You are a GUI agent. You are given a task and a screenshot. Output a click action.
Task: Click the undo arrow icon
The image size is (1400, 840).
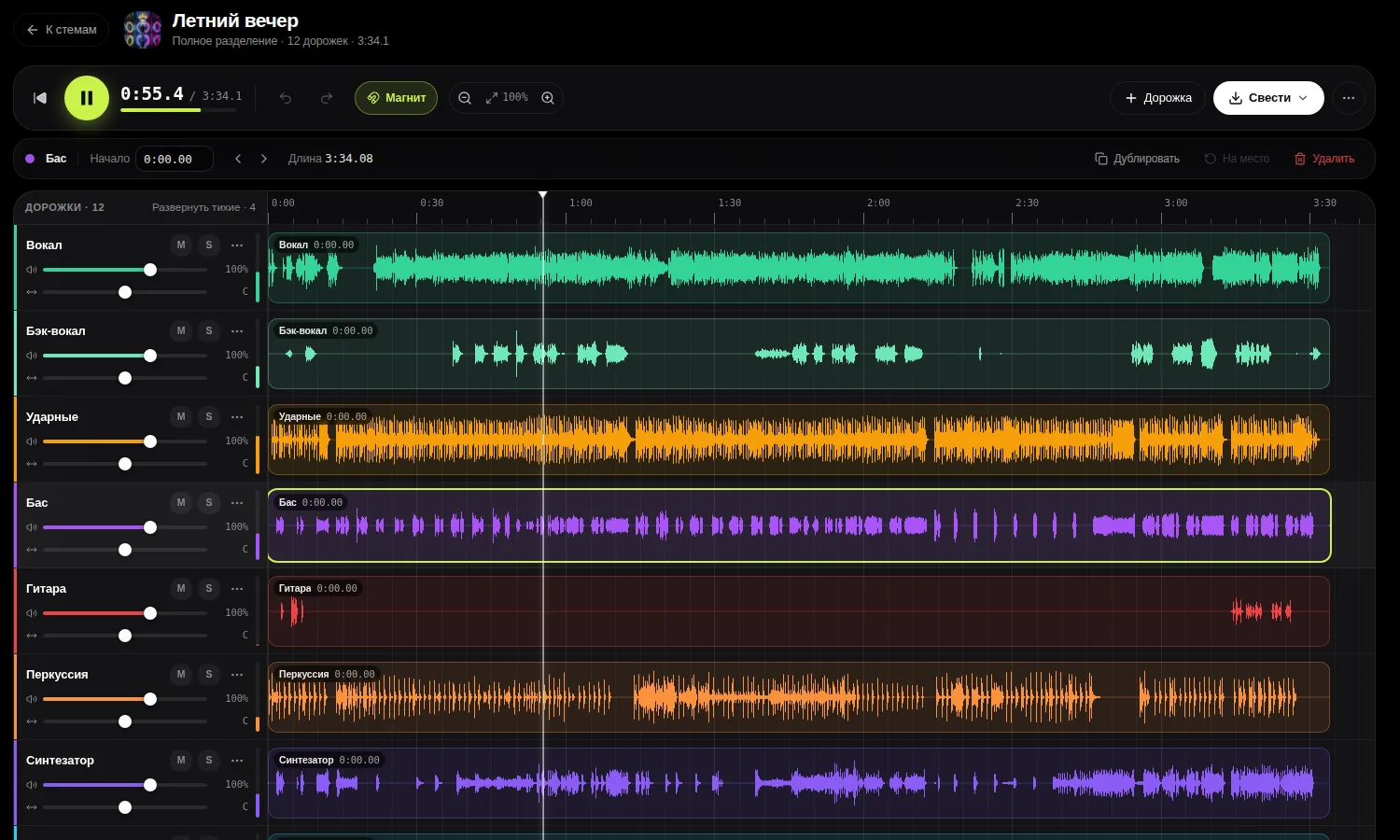click(x=286, y=98)
